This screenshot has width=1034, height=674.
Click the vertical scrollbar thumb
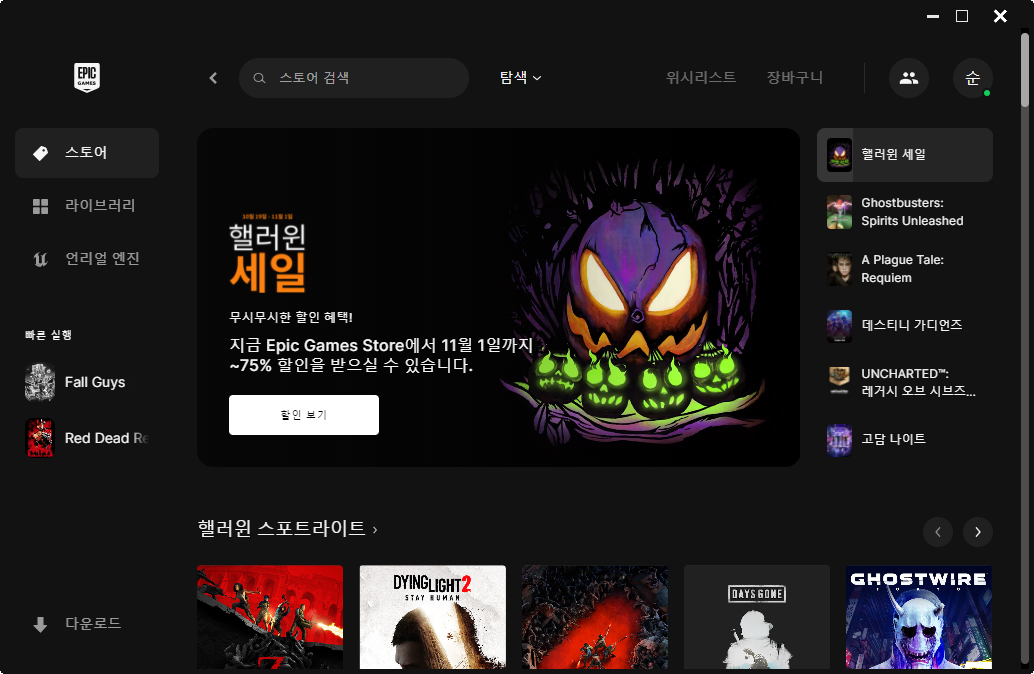[1025, 69]
